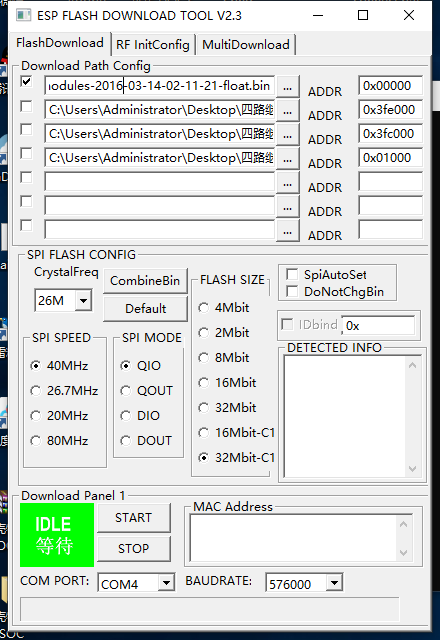The width and height of the screenshot is (440, 640).
Task: Click the address field showing 0x3fe000
Action: point(390,110)
